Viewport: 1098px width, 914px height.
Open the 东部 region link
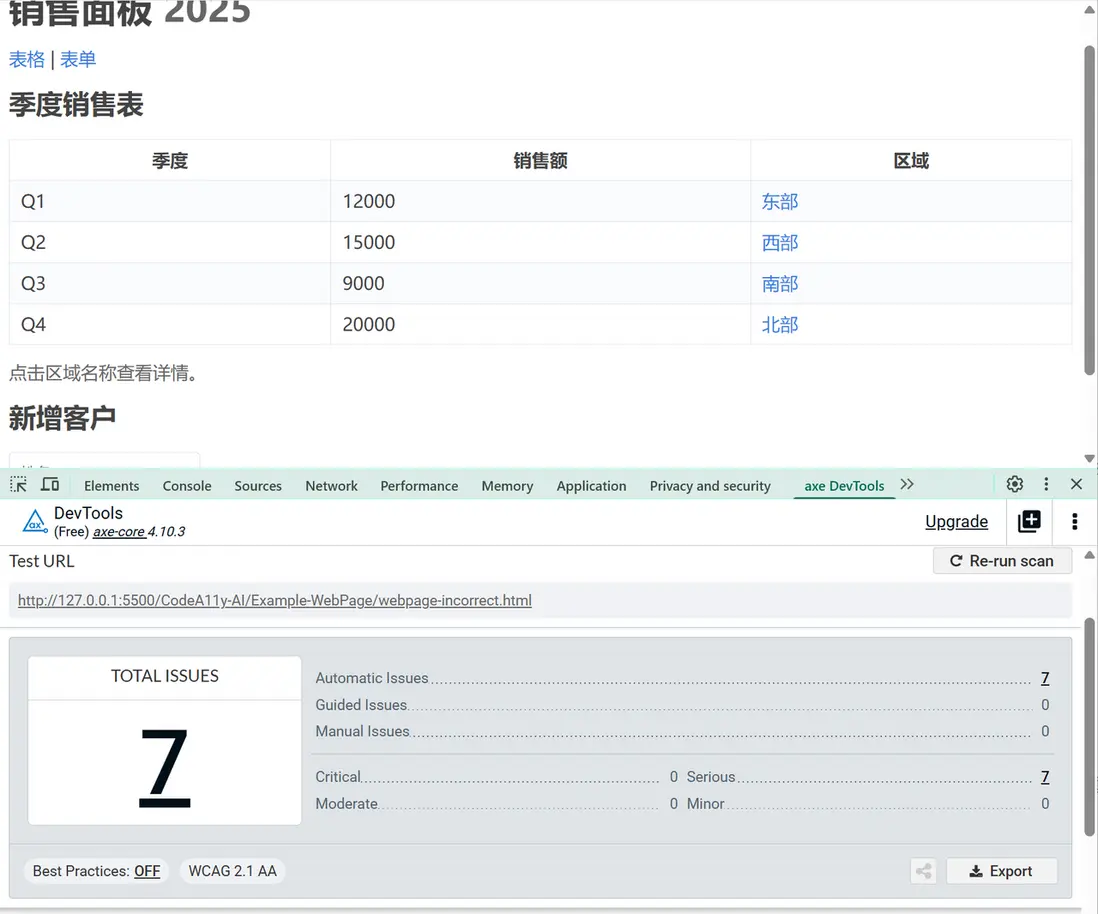(x=780, y=202)
